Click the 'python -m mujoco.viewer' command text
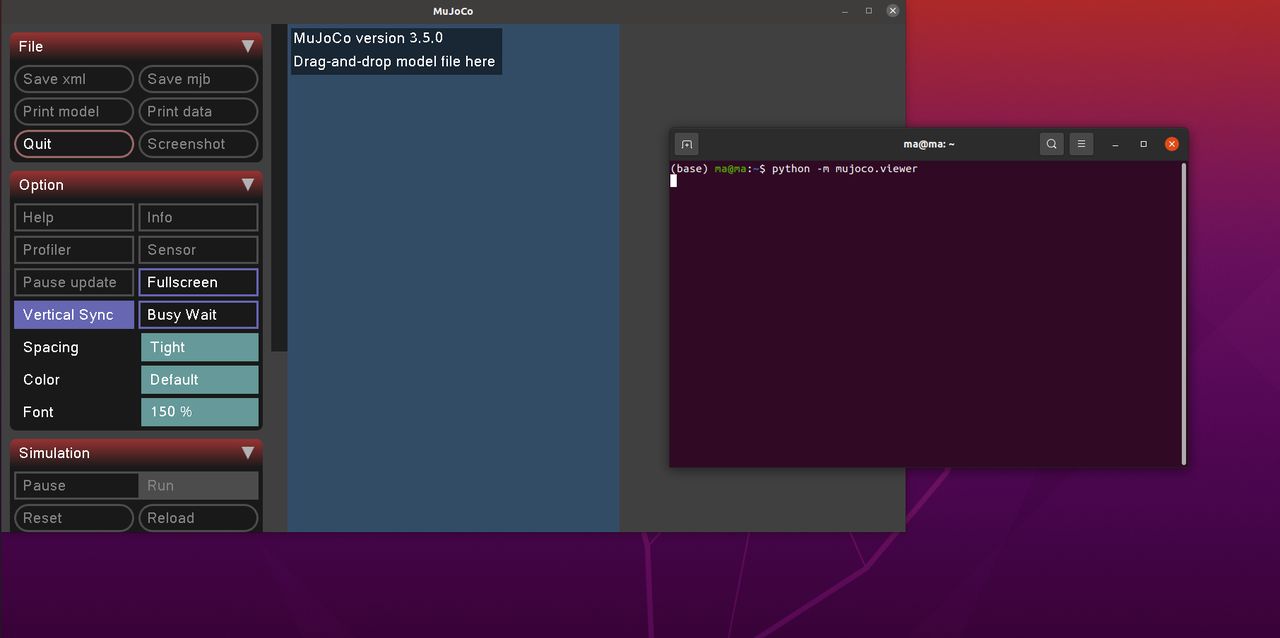The height and width of the screenshot is (638, 1280). (x=844, y=169)
